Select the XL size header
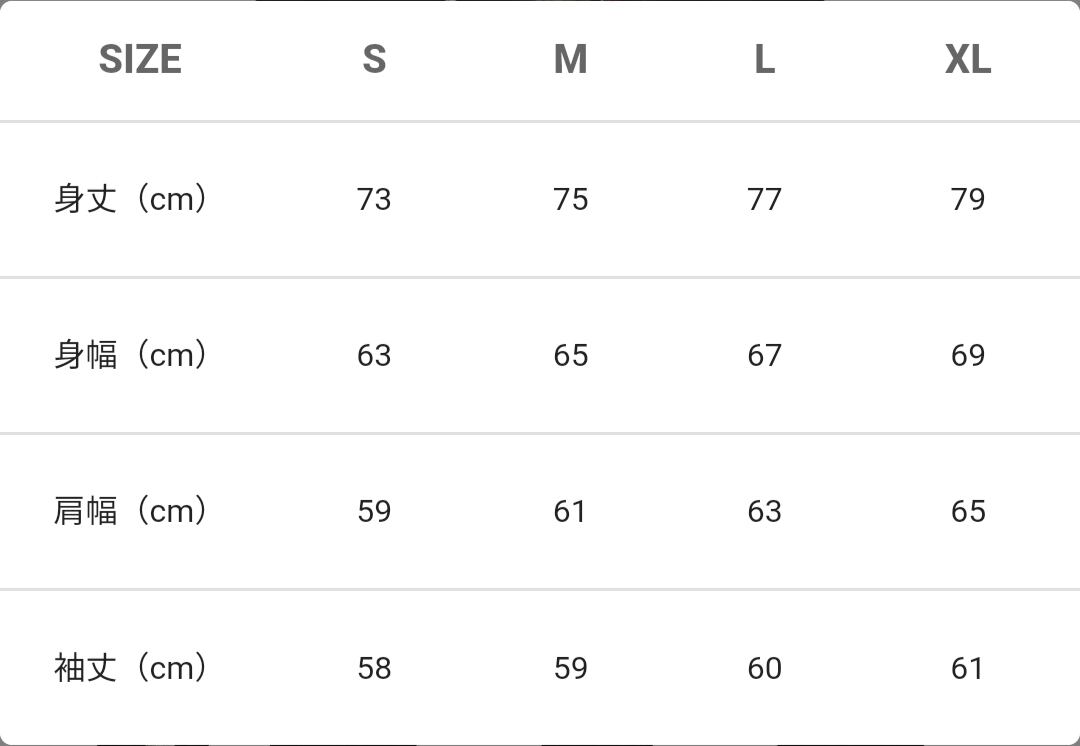 point(967,60)
